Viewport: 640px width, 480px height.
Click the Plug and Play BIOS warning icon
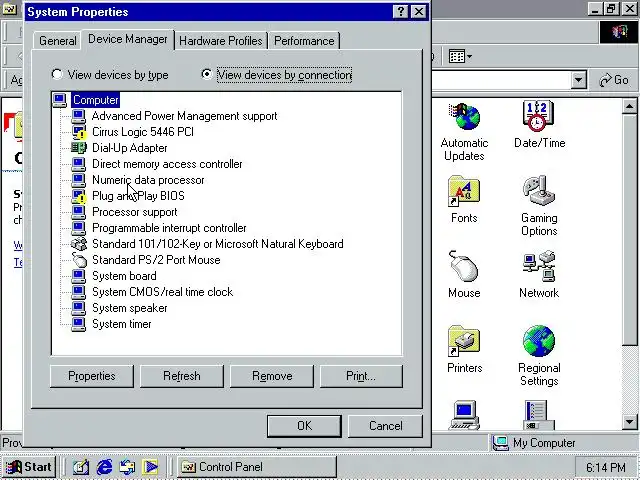point(78,196)
